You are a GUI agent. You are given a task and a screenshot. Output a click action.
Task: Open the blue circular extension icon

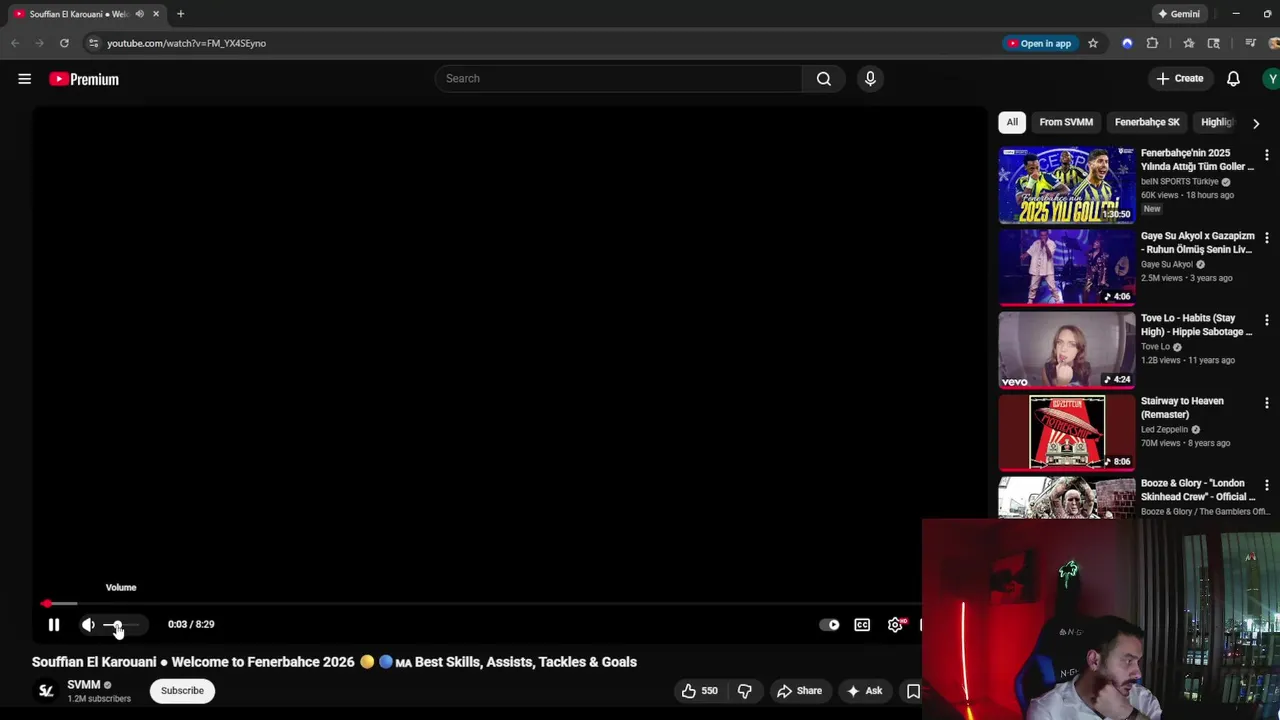click(1127, 43)
